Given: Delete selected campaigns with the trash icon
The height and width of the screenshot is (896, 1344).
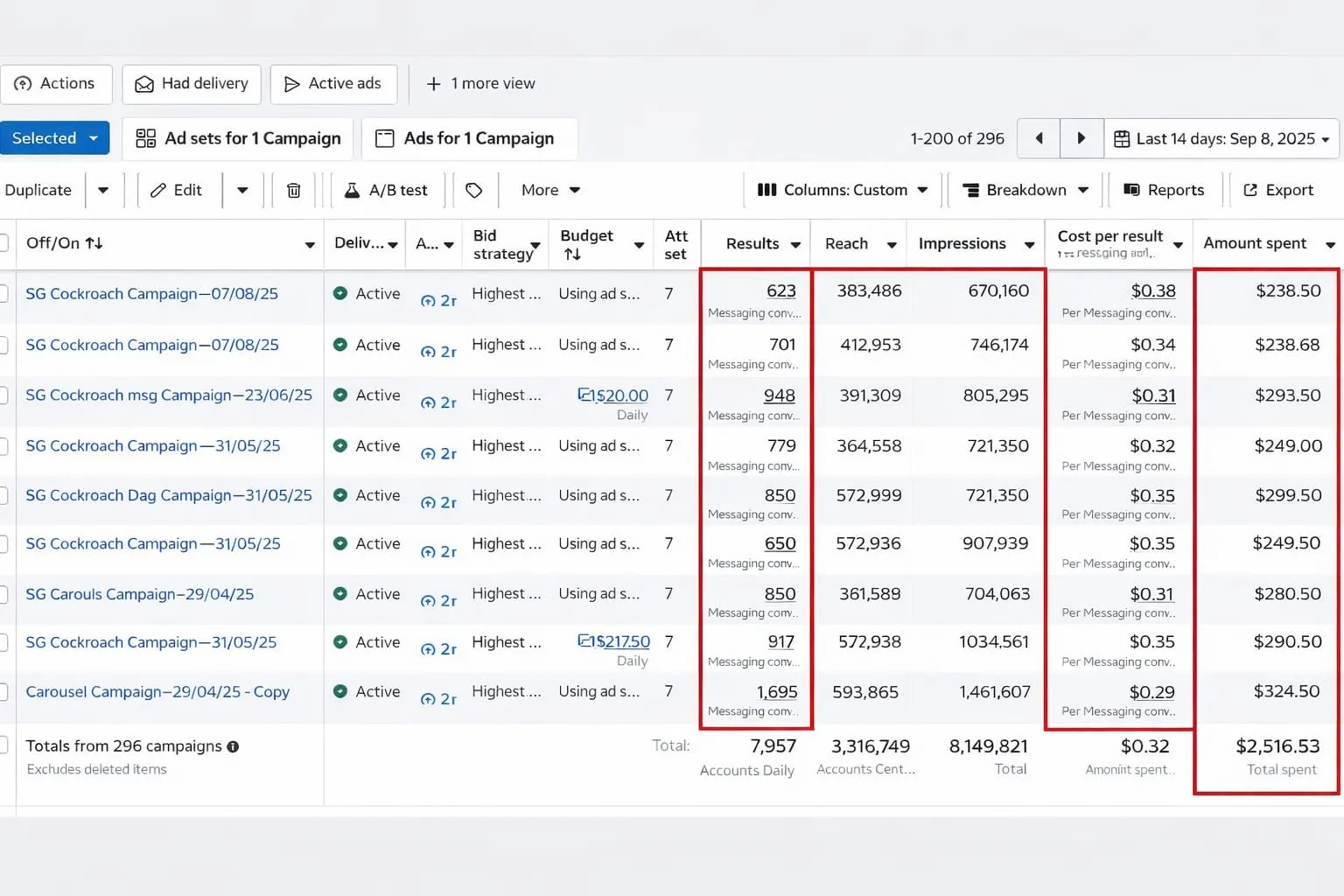Looking at the screenshot, I should click(294, 190).
